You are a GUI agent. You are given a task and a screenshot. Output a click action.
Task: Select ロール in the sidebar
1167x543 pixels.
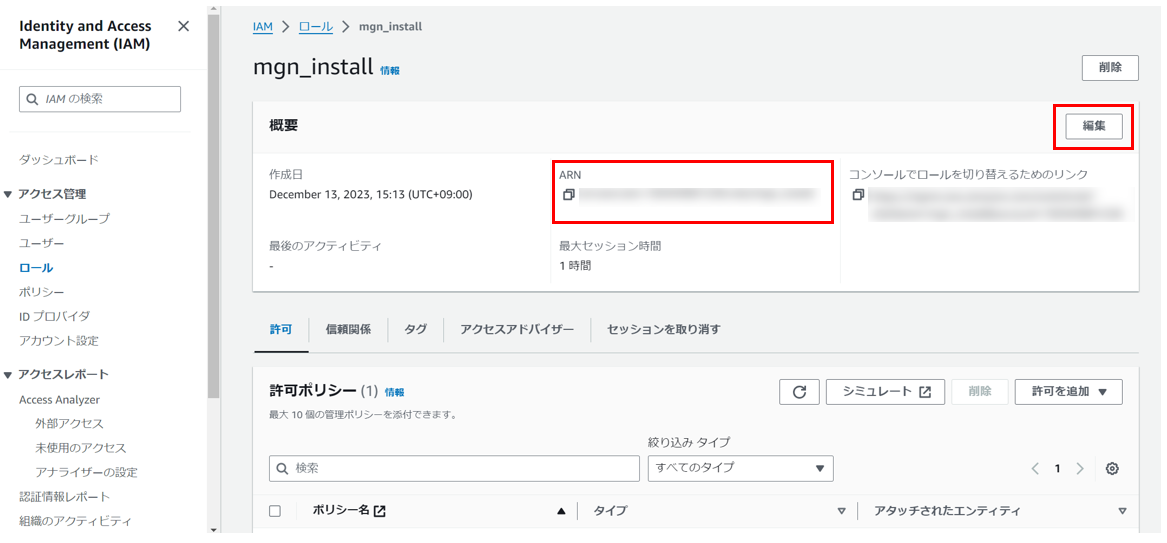[36, 268]
